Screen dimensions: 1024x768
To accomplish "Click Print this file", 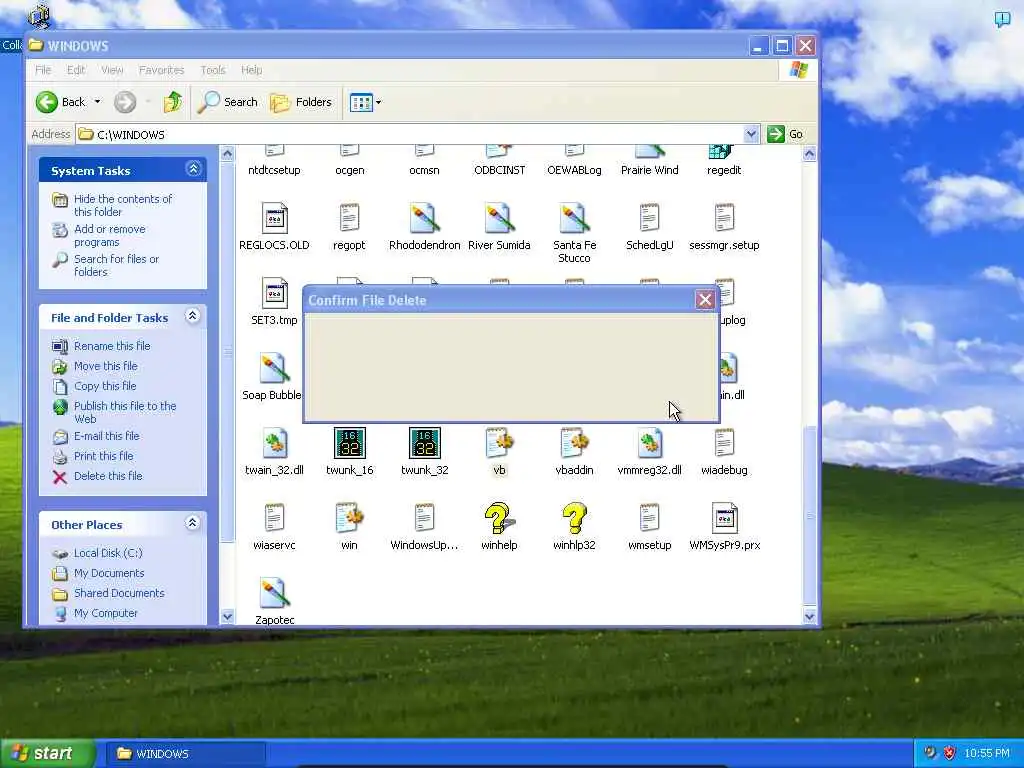I will pyautogui.click(x=103, y=456).
